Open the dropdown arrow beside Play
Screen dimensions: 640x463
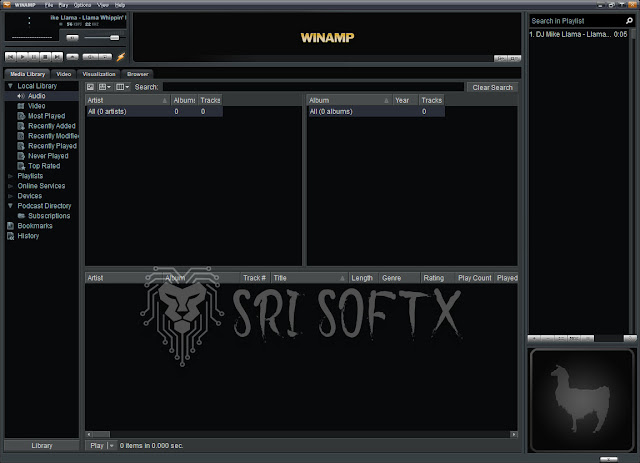coord(112,445)
